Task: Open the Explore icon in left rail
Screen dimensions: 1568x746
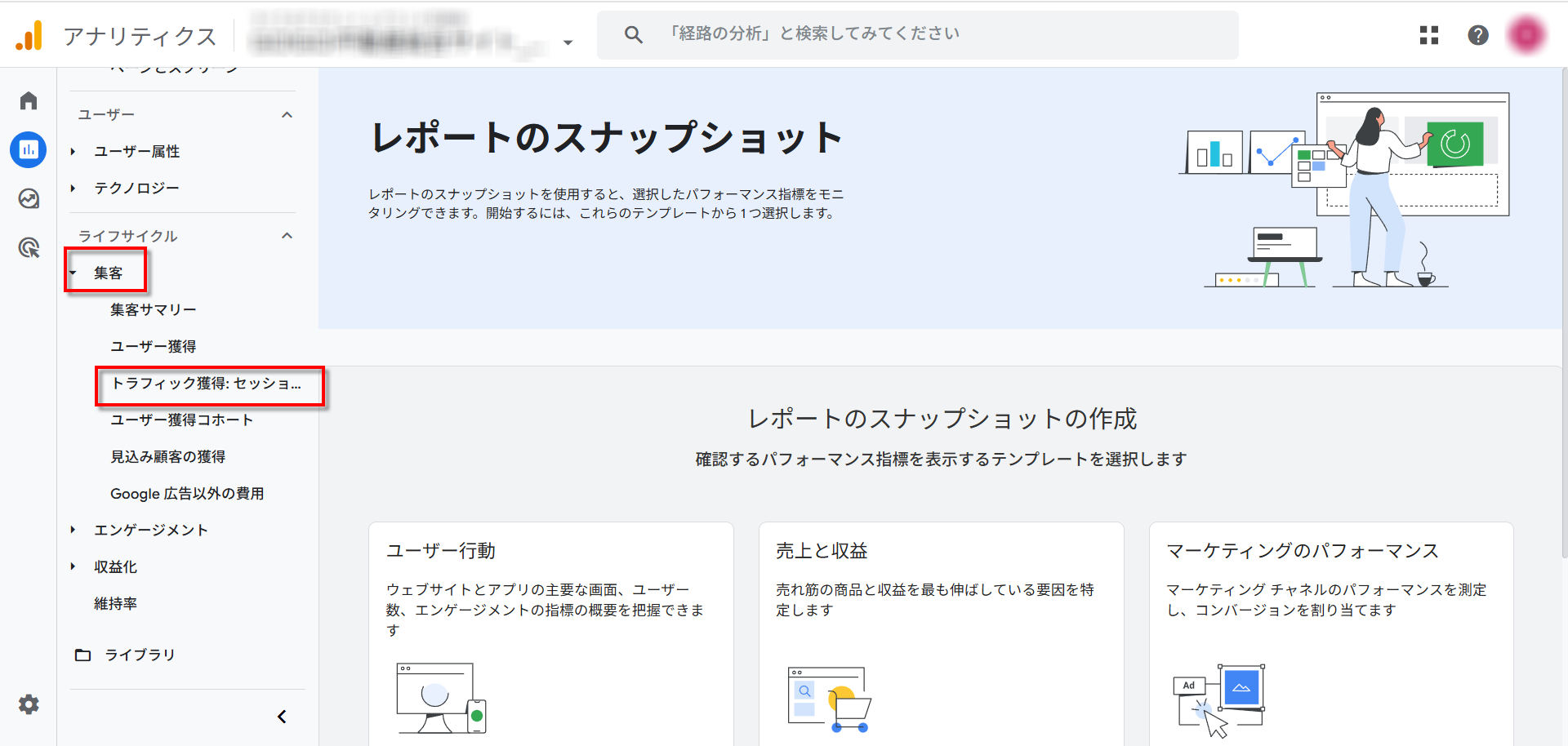Action: (x=29, y=198)
